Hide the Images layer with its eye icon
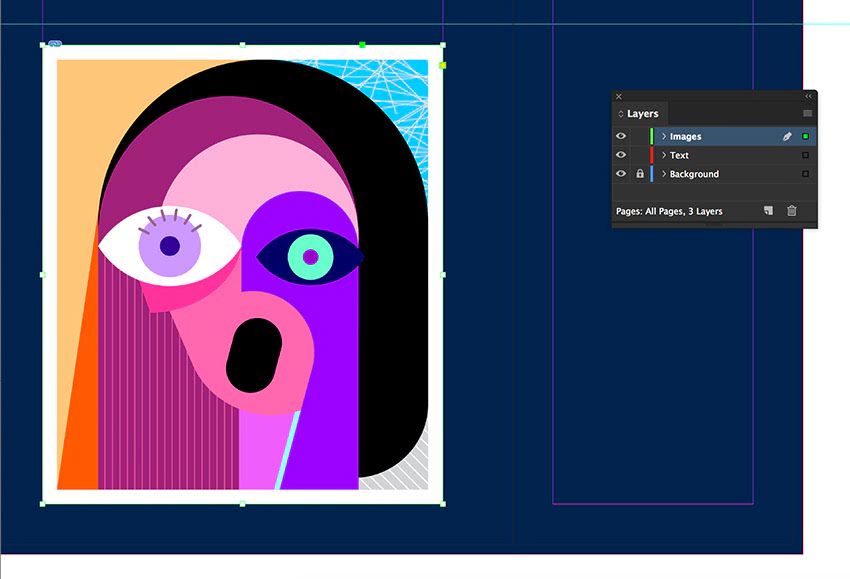This screenshot has width=850, height=579. (x=621, y=137)
